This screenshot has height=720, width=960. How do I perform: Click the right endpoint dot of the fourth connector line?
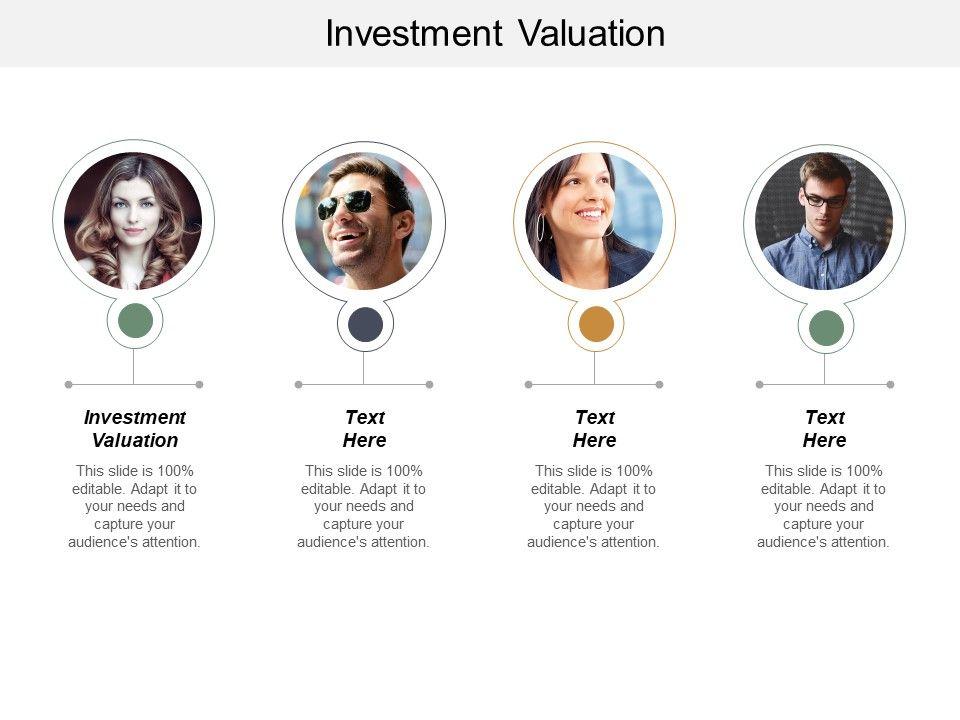[890, 384]
